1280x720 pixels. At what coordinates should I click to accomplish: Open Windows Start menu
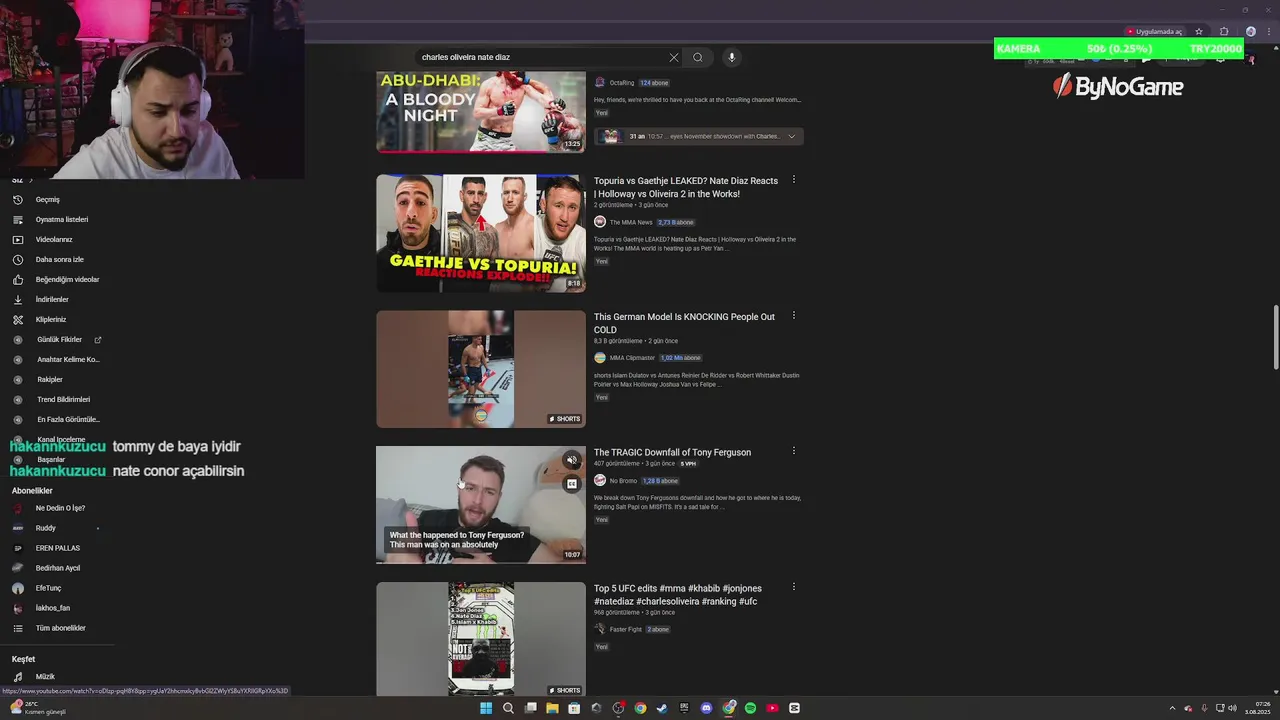(486, 708)
